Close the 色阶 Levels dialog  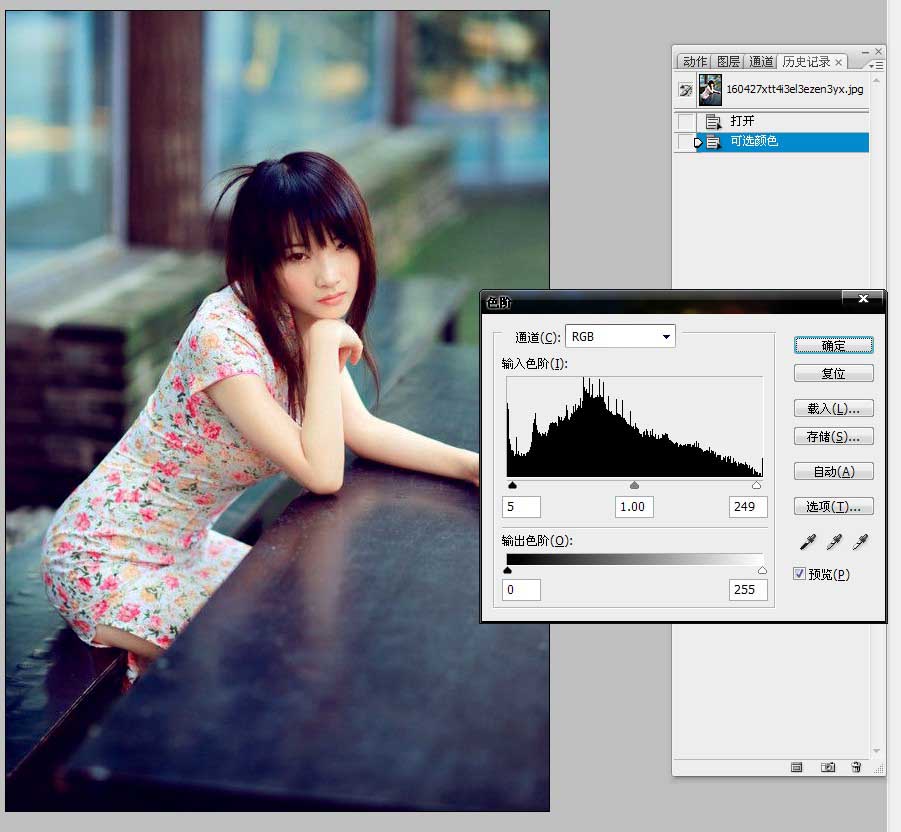[x=863, y=298]
